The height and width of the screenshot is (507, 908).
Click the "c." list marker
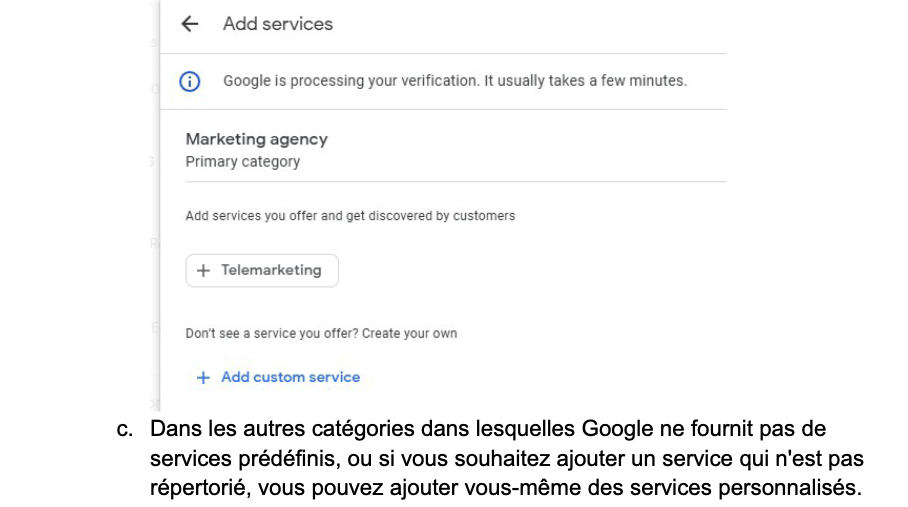(x=125, y=430)
